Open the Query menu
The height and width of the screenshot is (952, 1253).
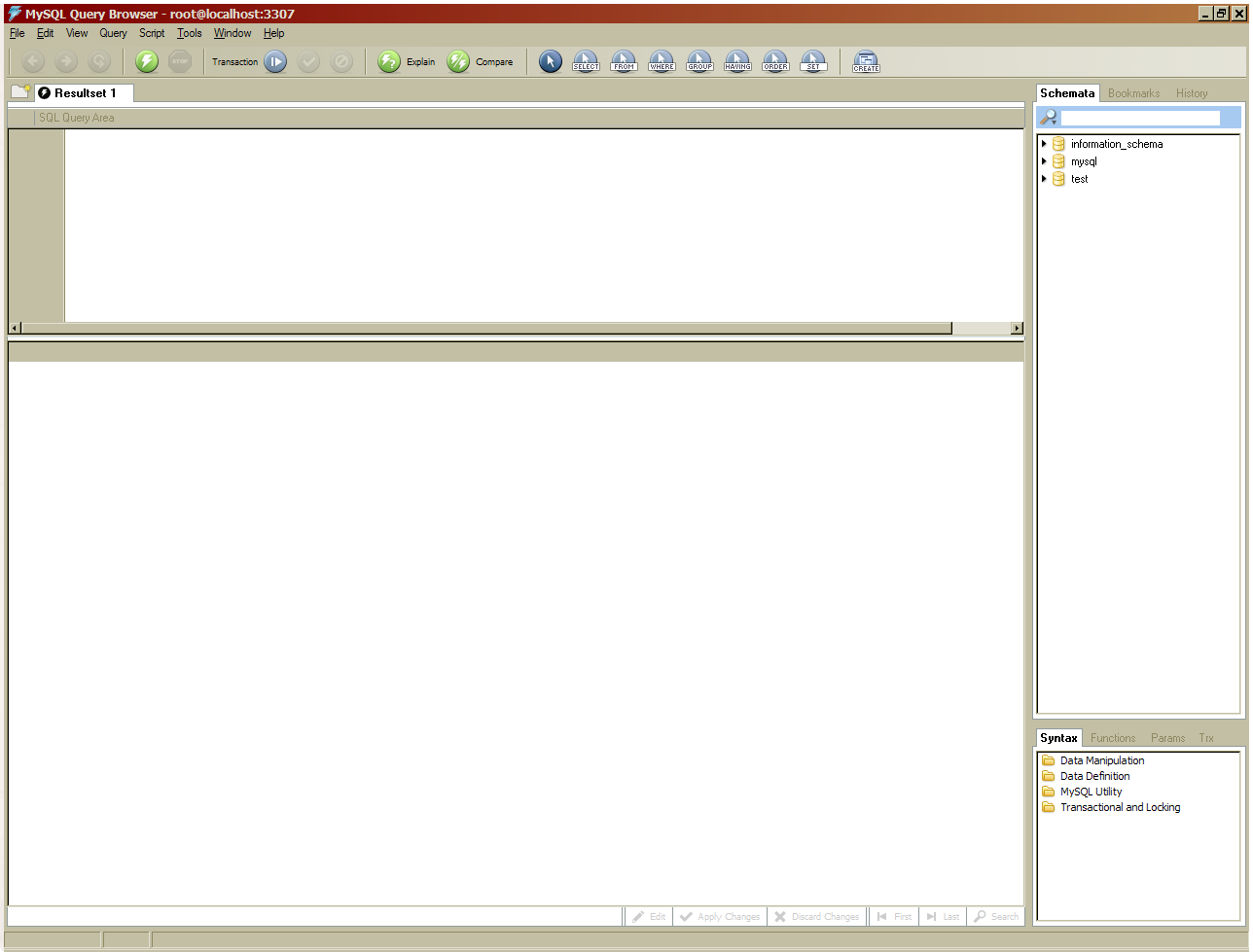[113, 33]
